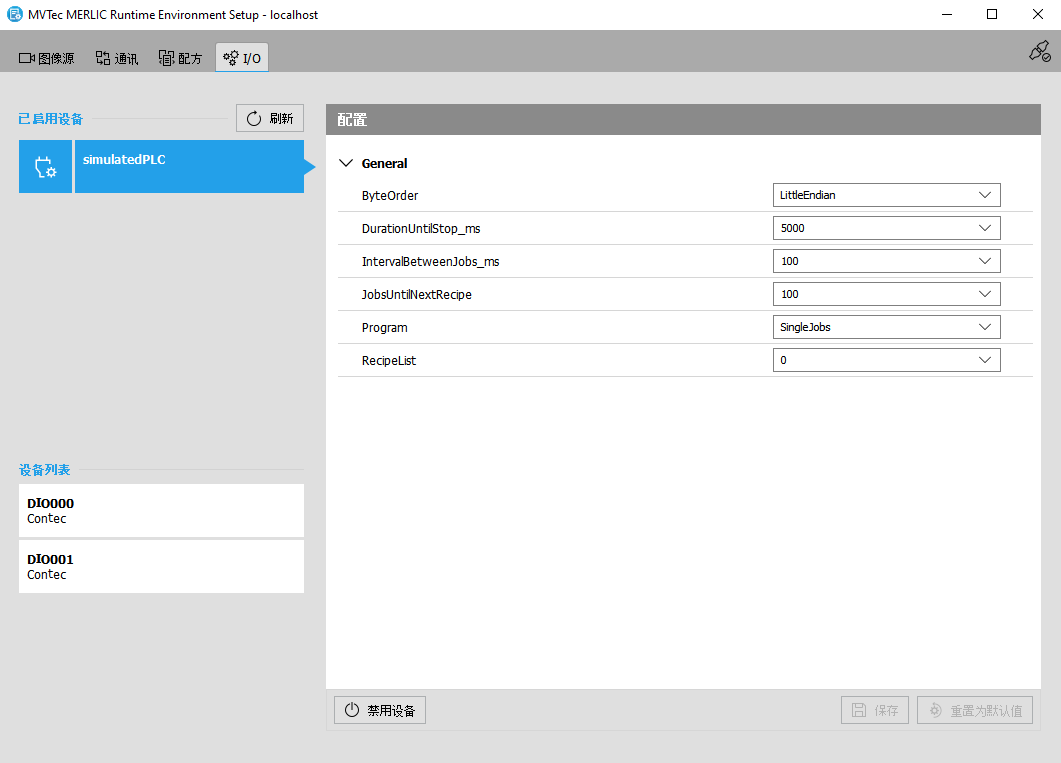This screenshot has height=763, width=1061.
Task: Click the MERLIC app icon in title bar
Action: (15, 15)
